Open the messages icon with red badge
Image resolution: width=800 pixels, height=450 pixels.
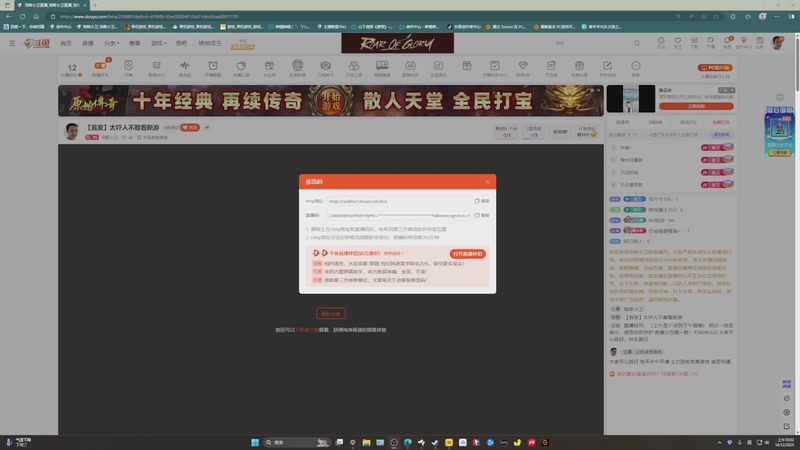(728, 40)
